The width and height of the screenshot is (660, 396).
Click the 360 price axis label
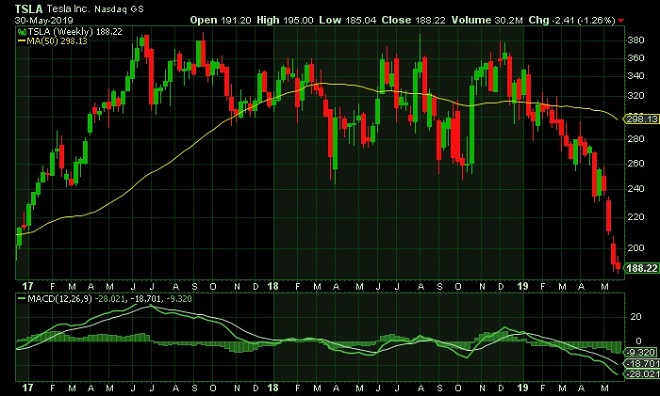pos(636,58)
